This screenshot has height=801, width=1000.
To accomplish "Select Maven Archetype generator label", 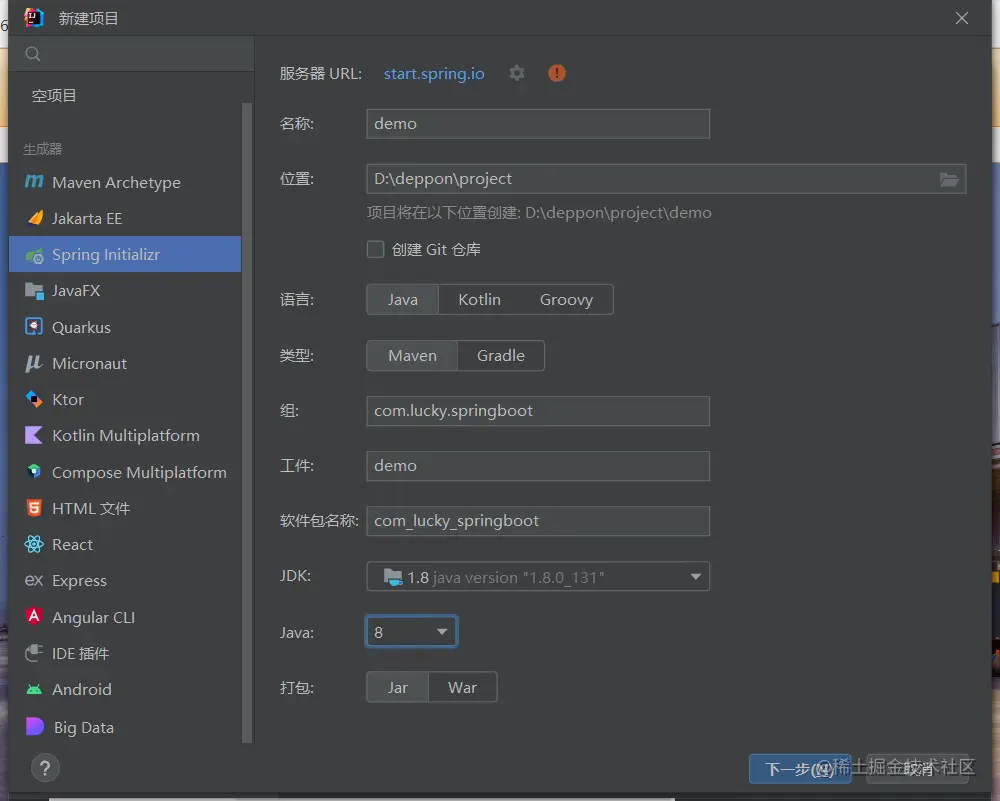I will point(116,182).
